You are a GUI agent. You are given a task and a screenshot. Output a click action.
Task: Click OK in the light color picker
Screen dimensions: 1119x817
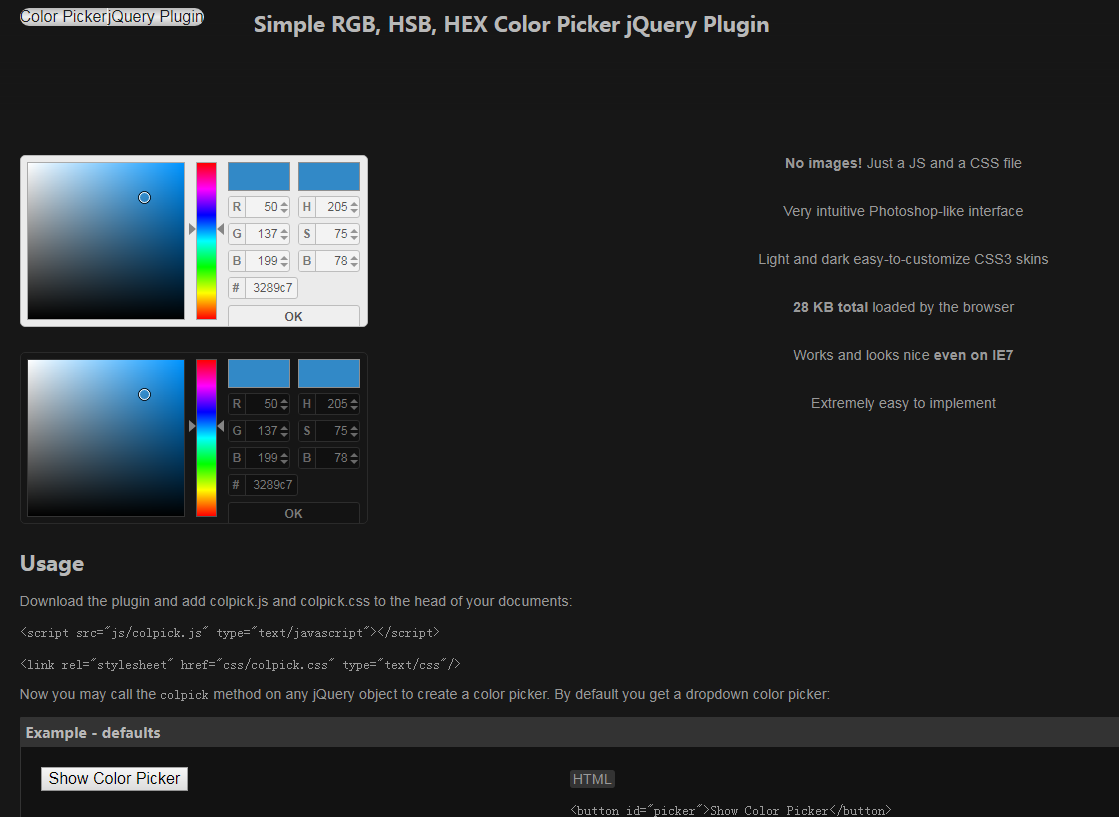tap(293, 316)
